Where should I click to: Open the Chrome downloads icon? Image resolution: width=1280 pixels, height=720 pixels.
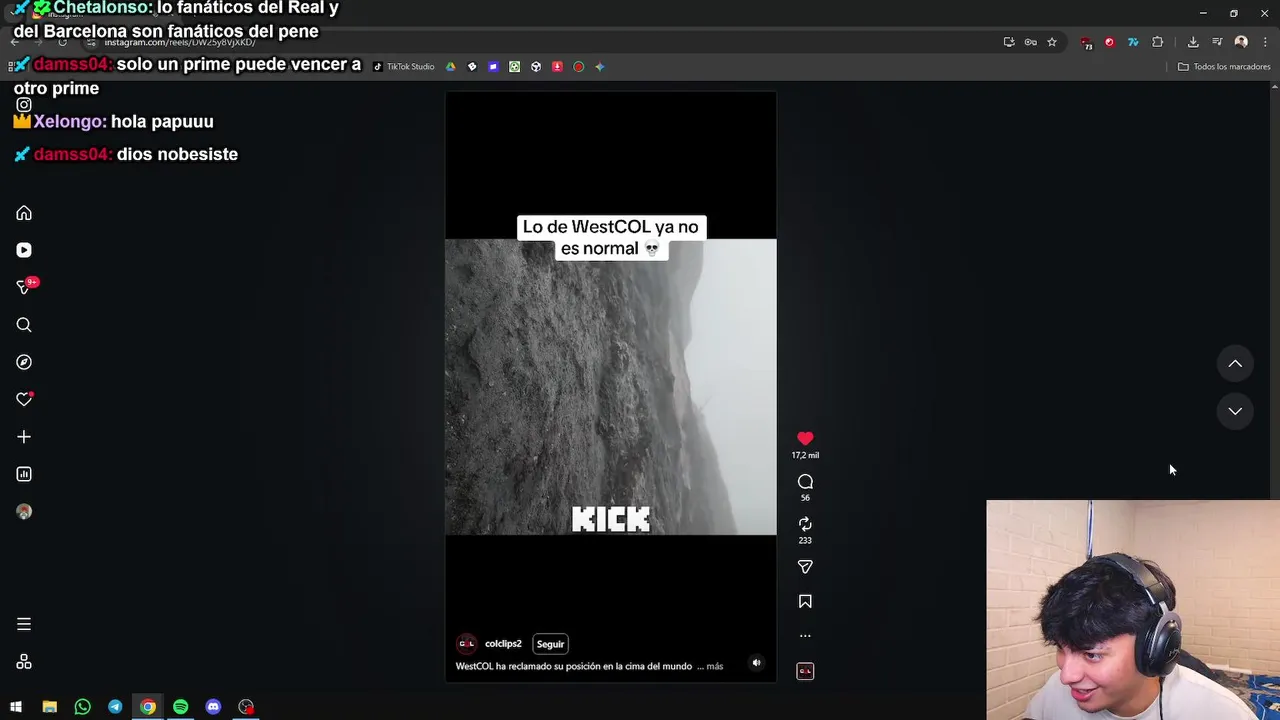pyautogui.click(x=1193, y=42)
